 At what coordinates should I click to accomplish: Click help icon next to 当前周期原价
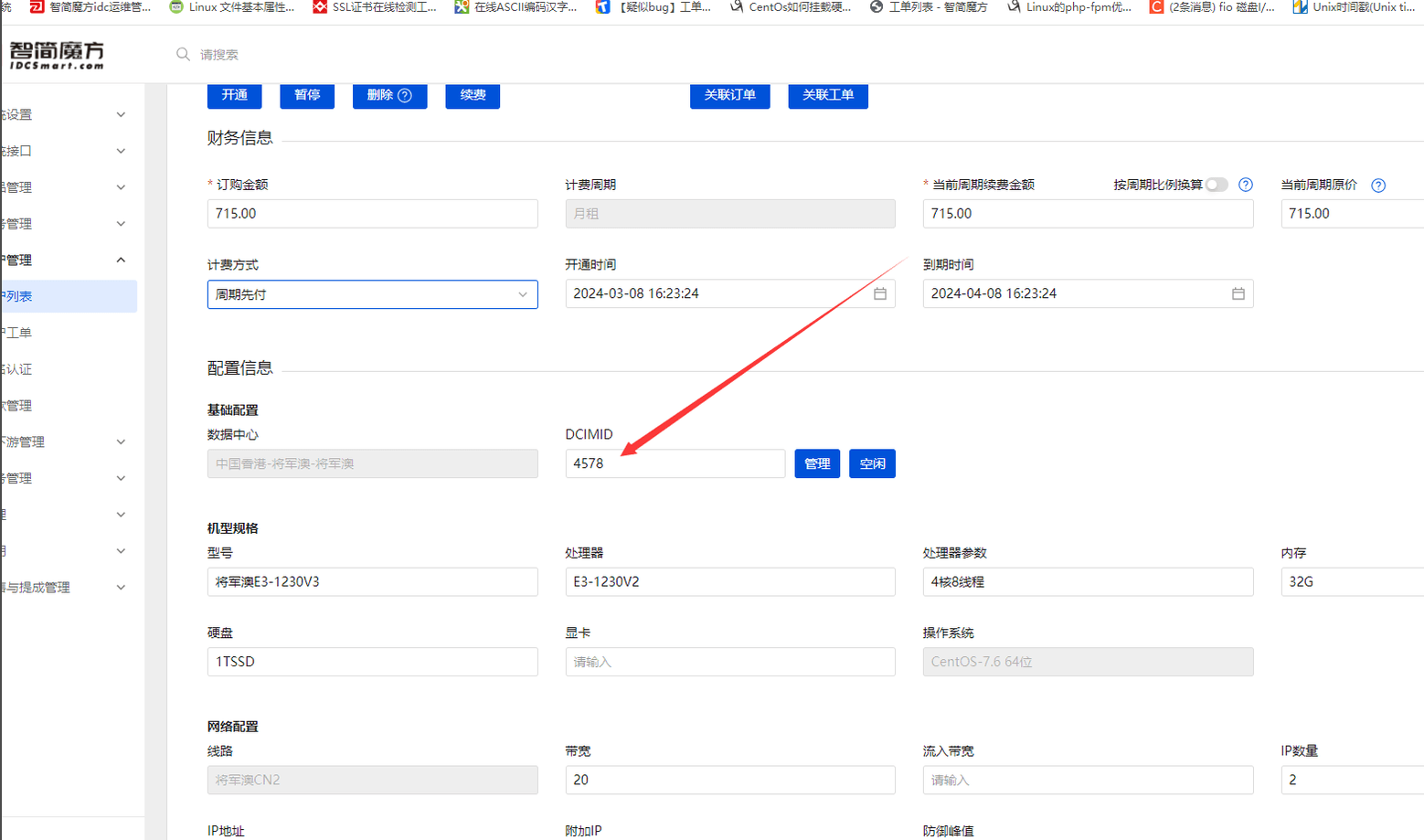pyautogui.click(x=1378, y=186)
